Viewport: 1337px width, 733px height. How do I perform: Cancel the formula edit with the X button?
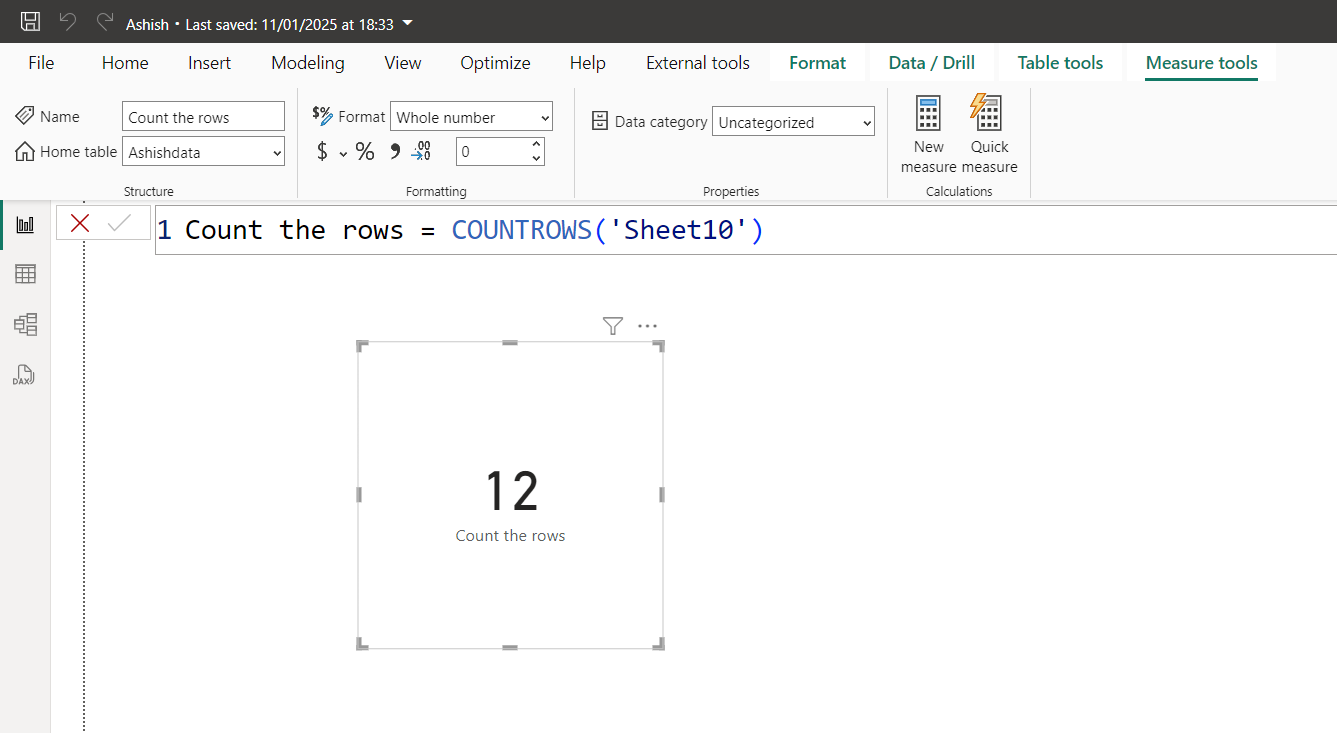(x=79, y=222)
